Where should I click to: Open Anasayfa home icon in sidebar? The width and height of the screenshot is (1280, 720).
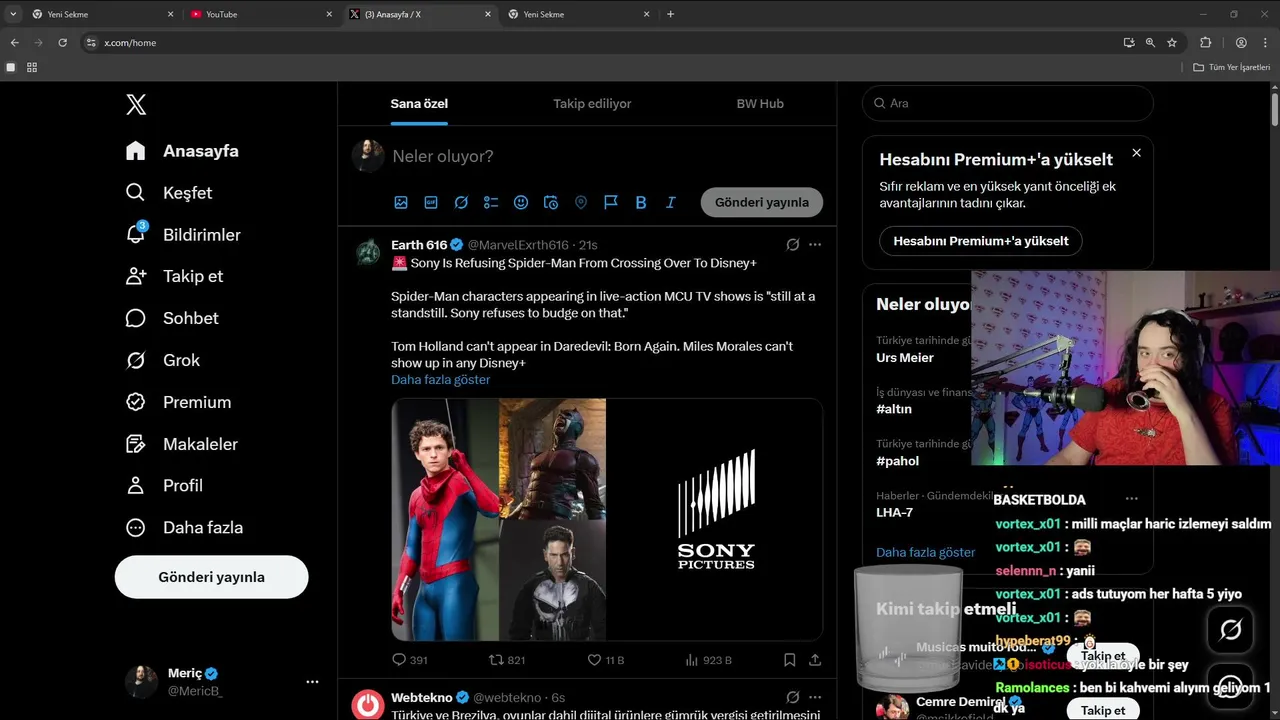click(136, 151)
